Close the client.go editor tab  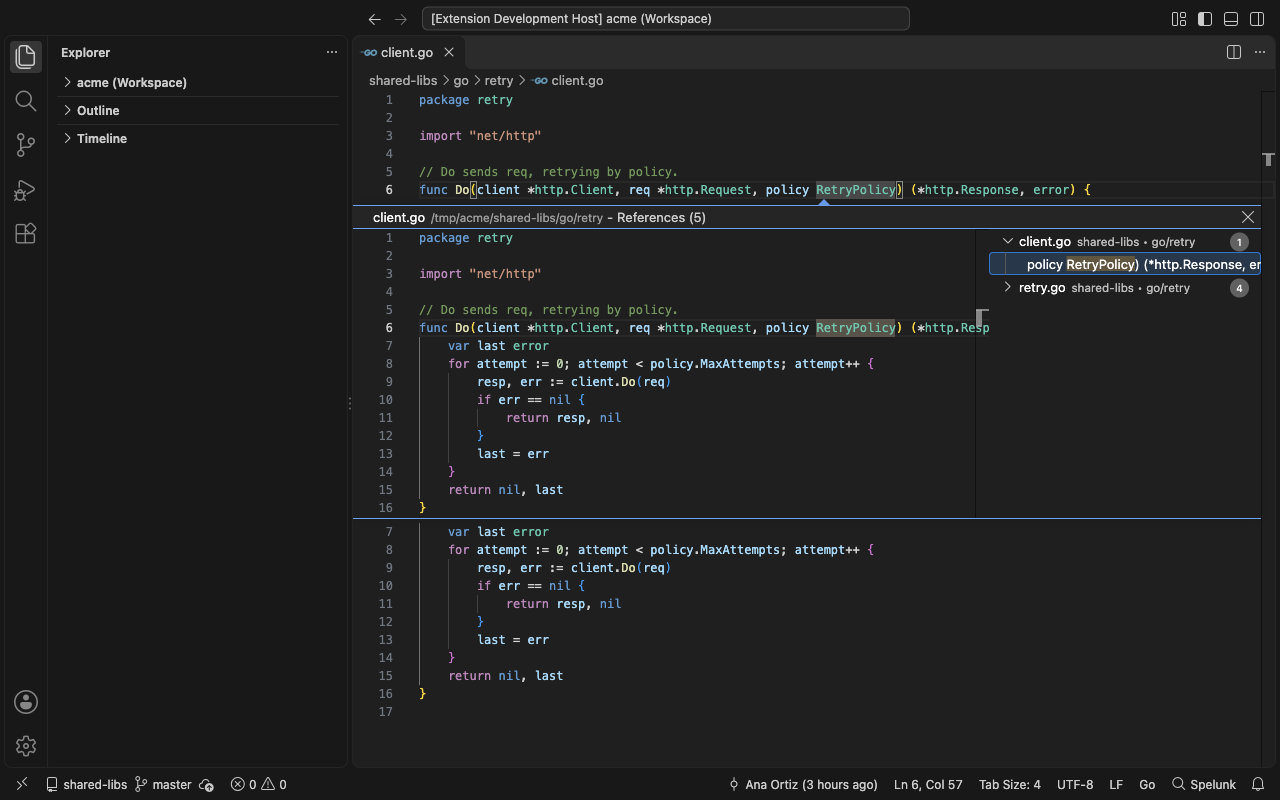pos(449,52)
